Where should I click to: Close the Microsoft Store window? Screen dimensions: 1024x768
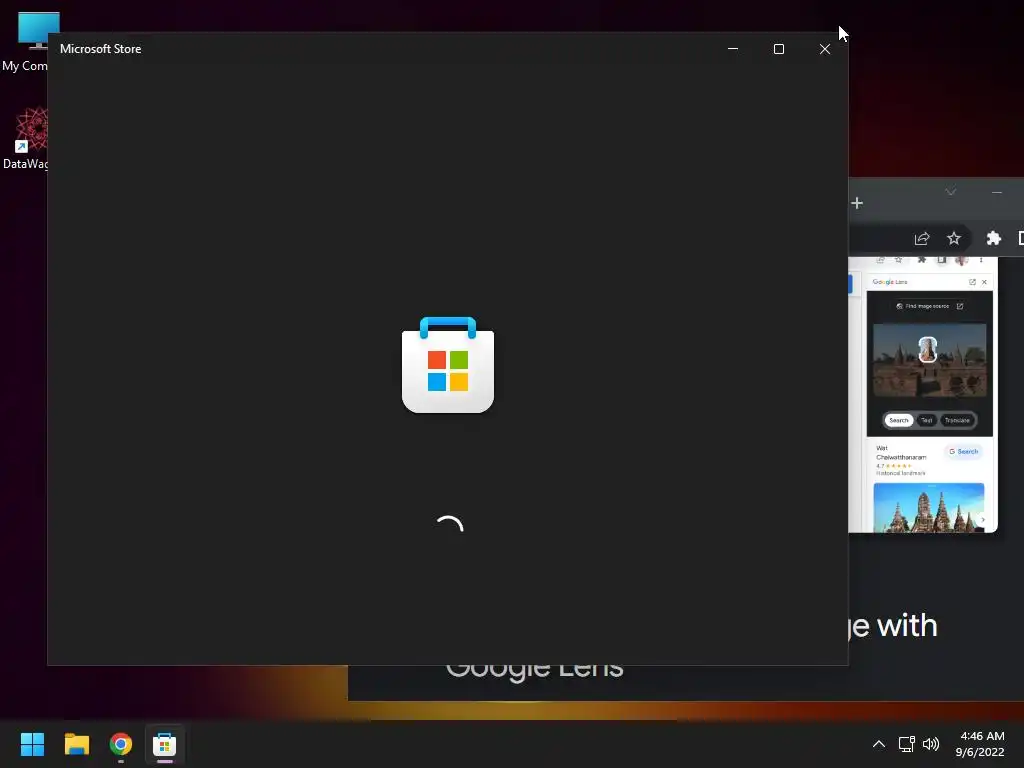click(x=825, y=49)
